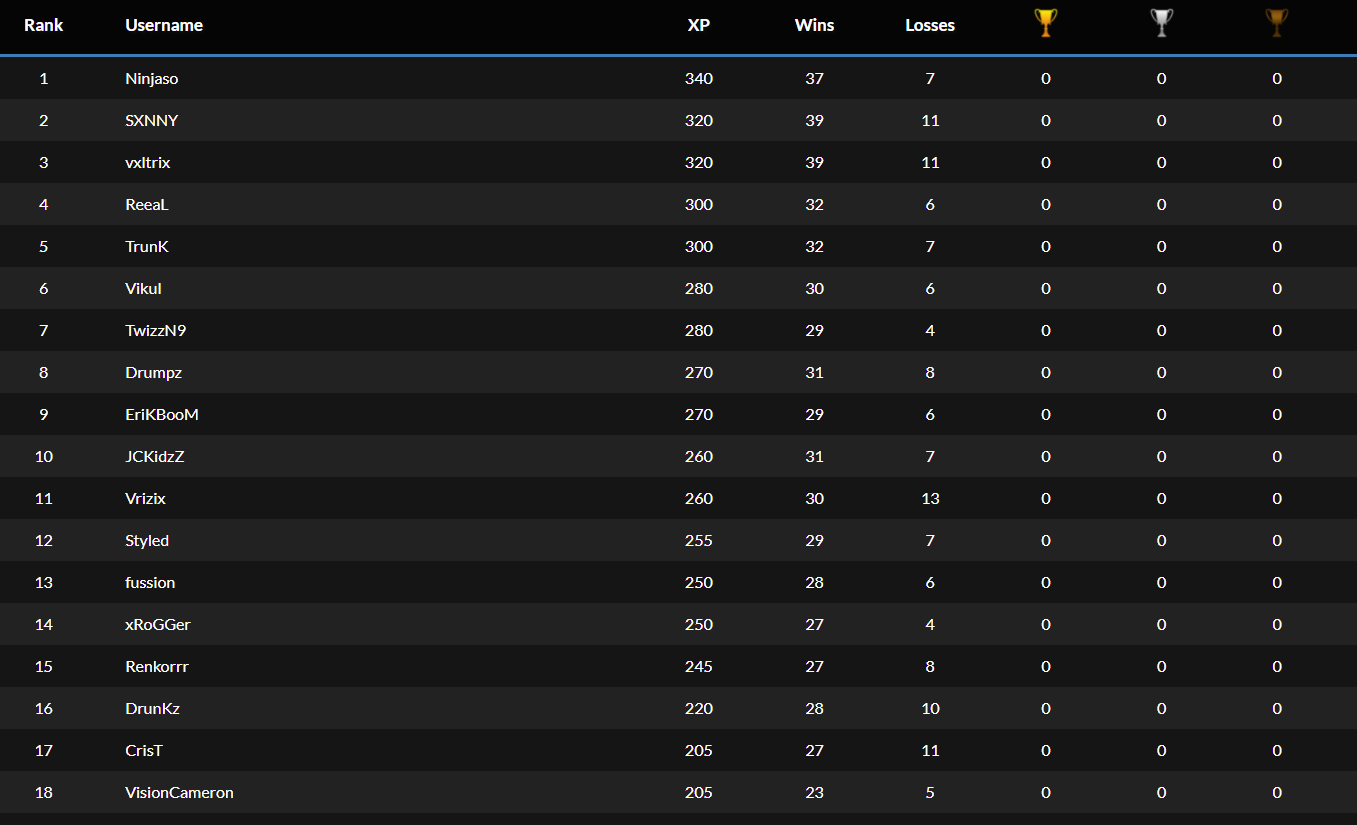This screenshot has height=825, width=1357.
Task: Sort by the XP column header
Action: coord(699,25)
